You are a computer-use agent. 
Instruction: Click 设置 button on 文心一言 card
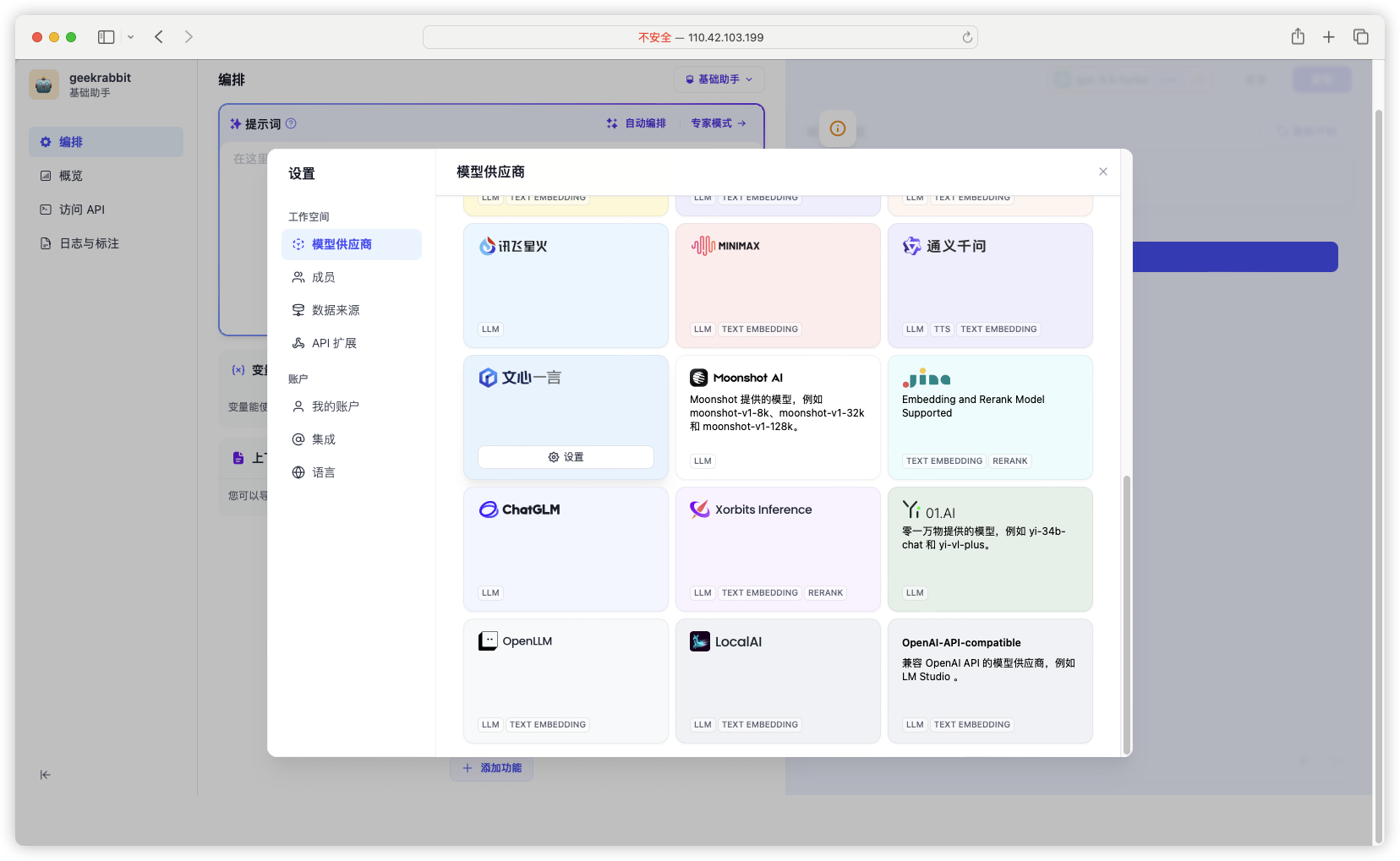566,457
